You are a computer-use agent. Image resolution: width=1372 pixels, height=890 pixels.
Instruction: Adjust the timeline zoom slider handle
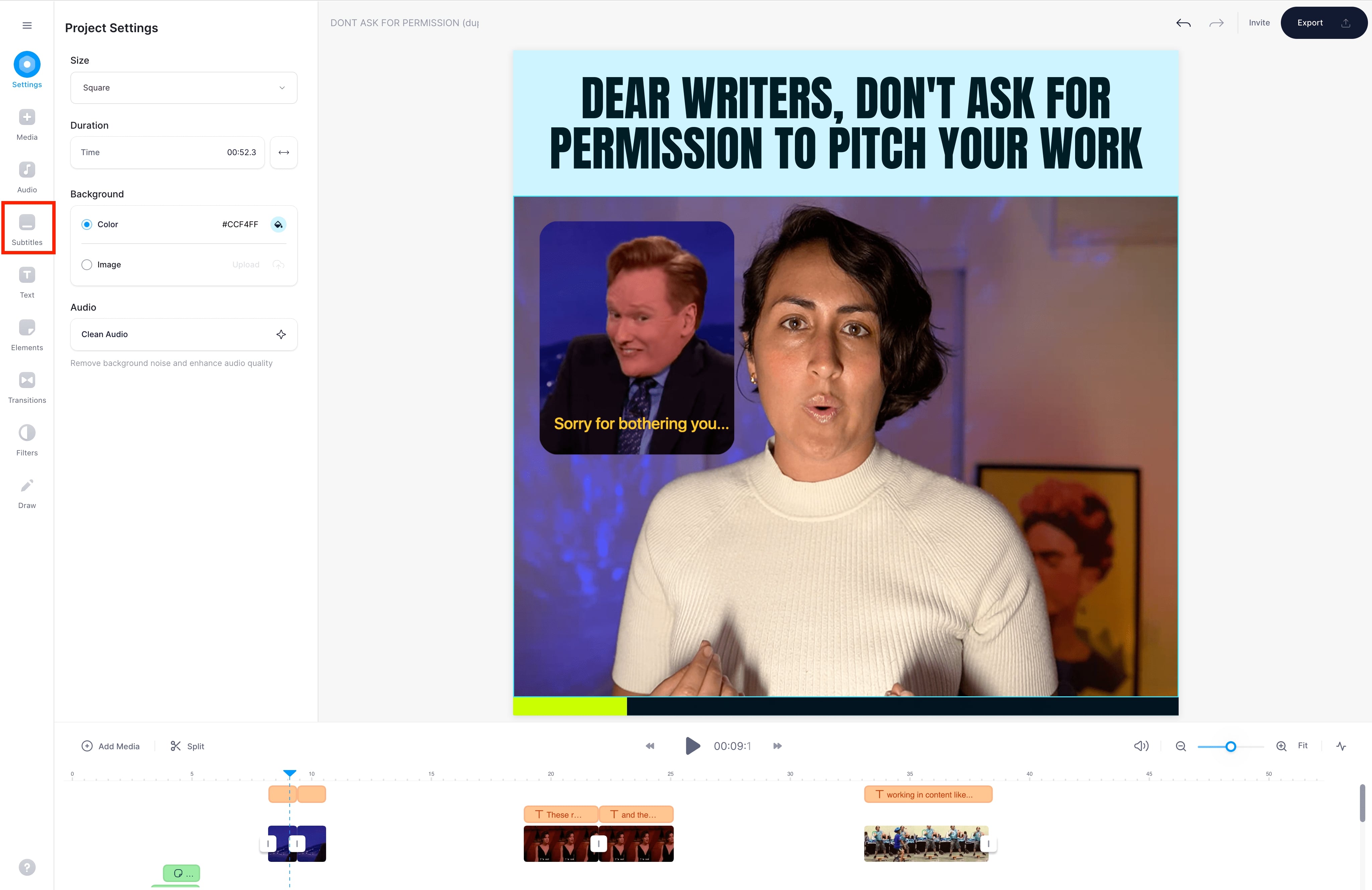[1230, 747]
